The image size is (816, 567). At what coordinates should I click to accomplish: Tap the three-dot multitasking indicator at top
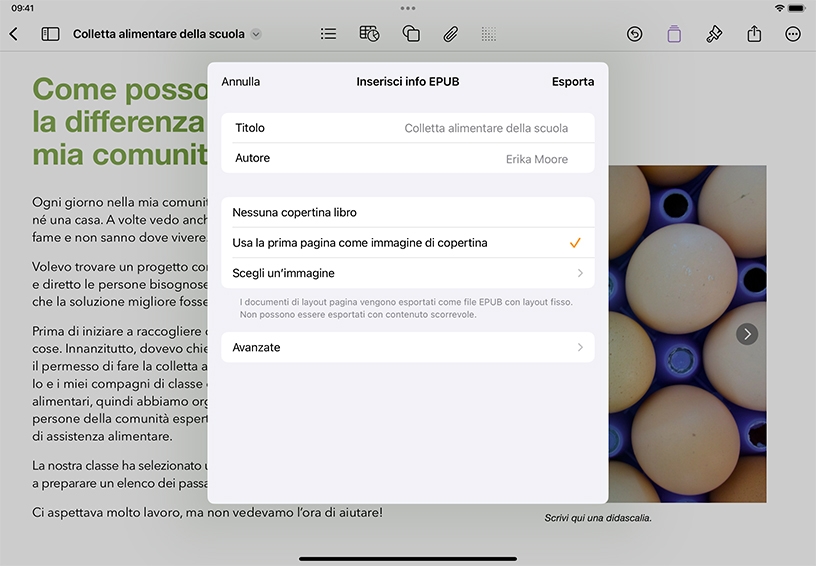click(x=408, y=8)
